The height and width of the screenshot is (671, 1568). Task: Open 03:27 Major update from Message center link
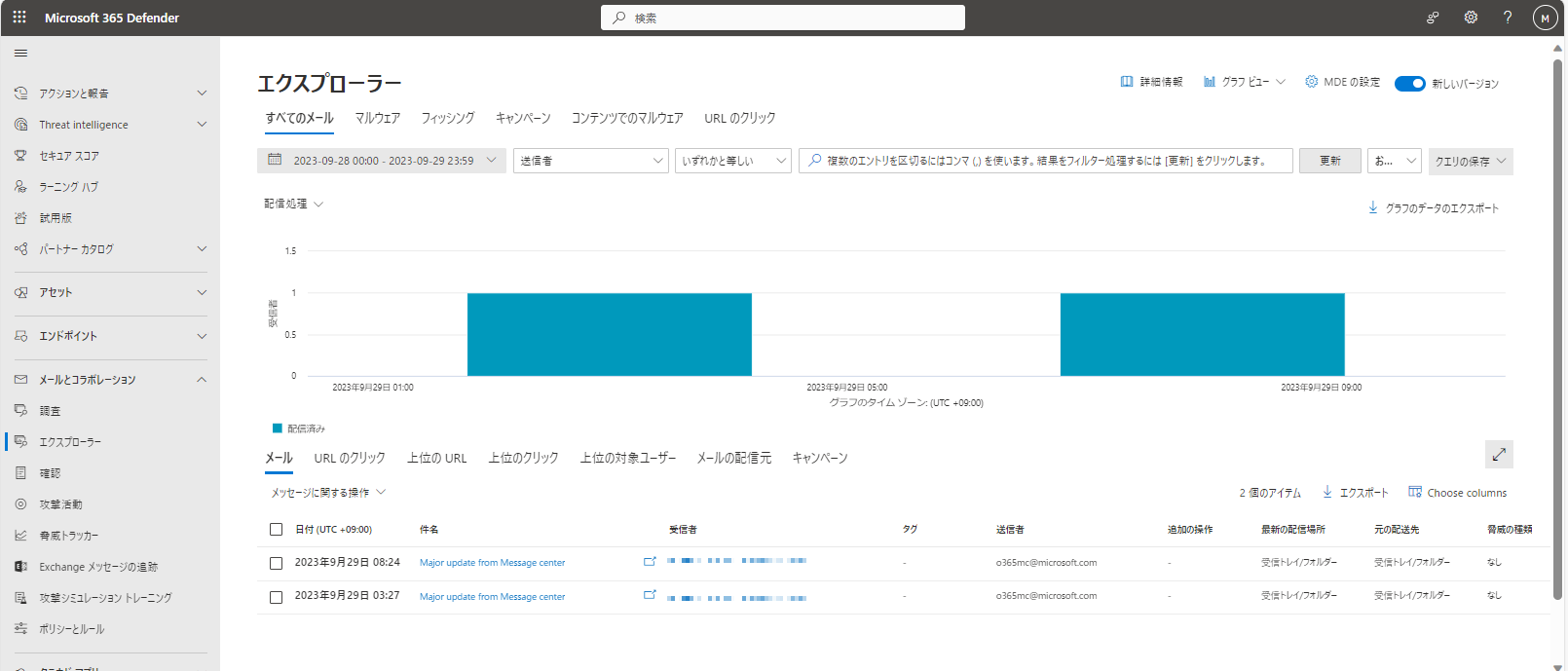(492, 597)
